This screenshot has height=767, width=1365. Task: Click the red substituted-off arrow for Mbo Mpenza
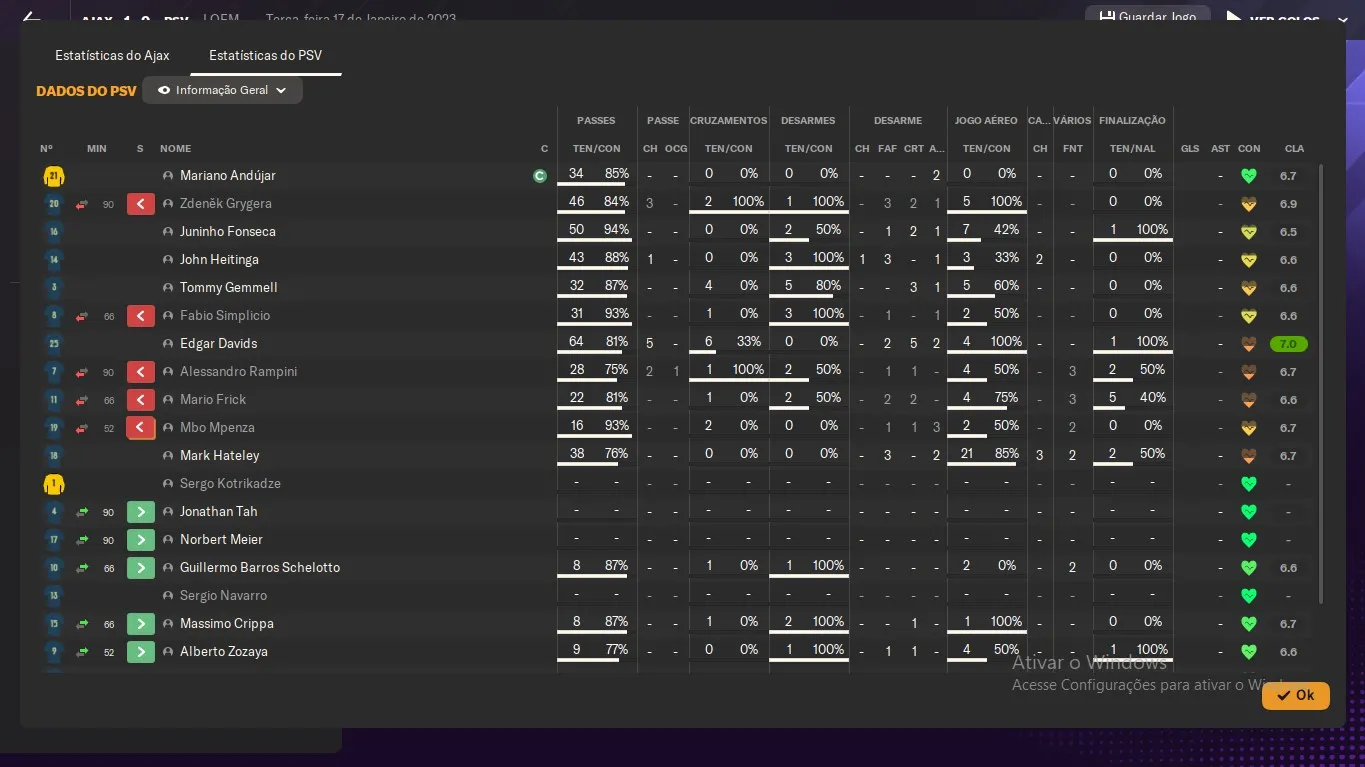click(141, 428)
